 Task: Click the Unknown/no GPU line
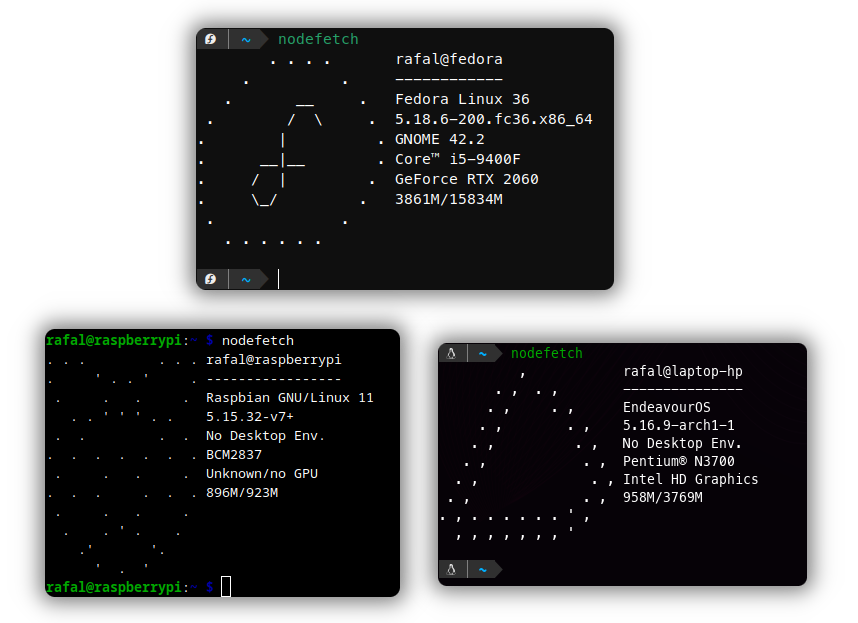click(x=262, y=474)
